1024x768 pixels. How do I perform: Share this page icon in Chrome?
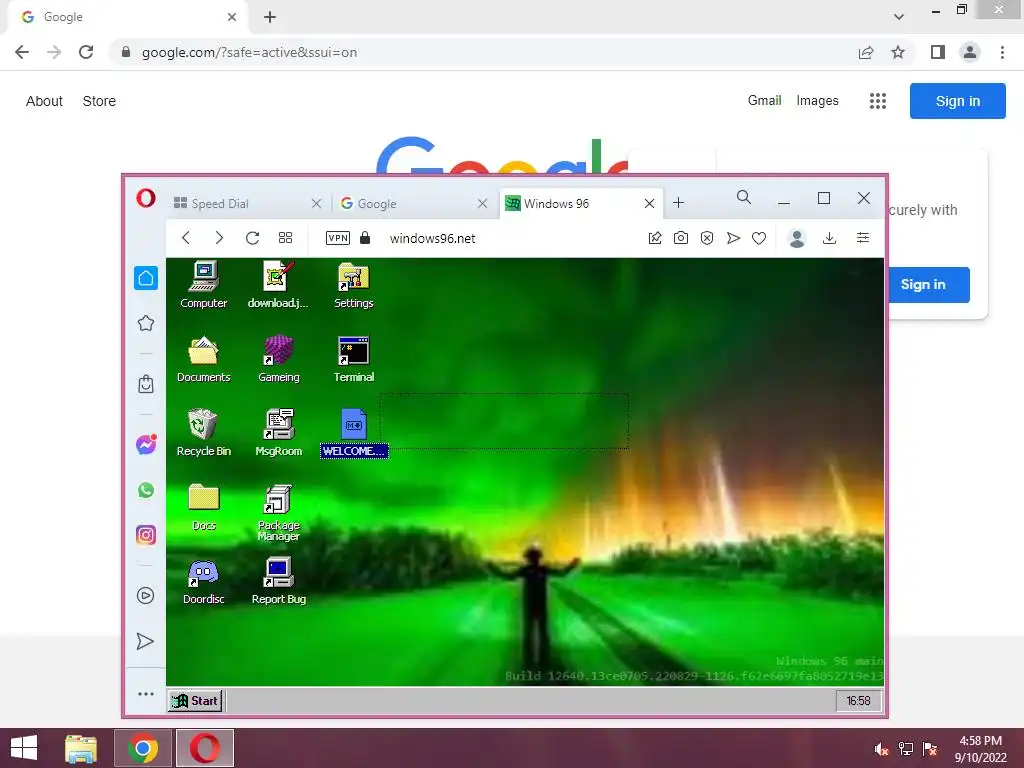866,52
